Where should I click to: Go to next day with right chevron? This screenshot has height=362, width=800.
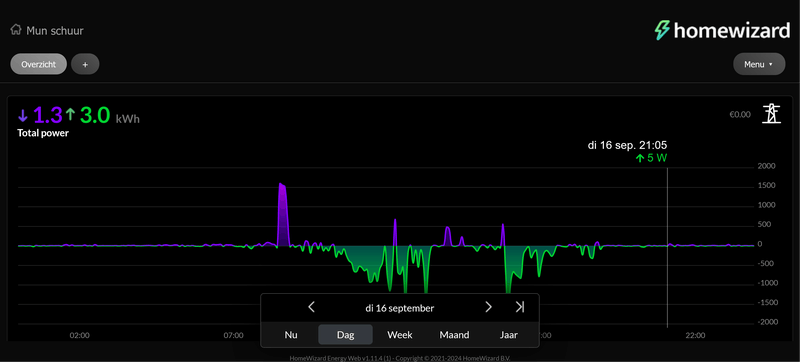tap(488, 307)
